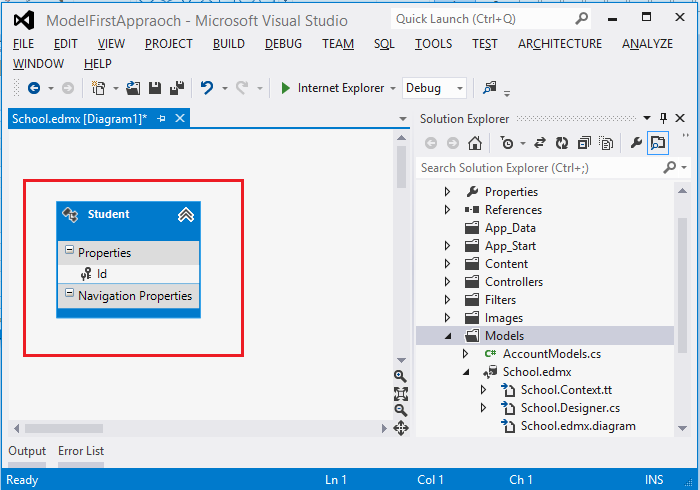
Task: Open the PROJECT menu
Action: pyautogui.click(x=169, y=44)
